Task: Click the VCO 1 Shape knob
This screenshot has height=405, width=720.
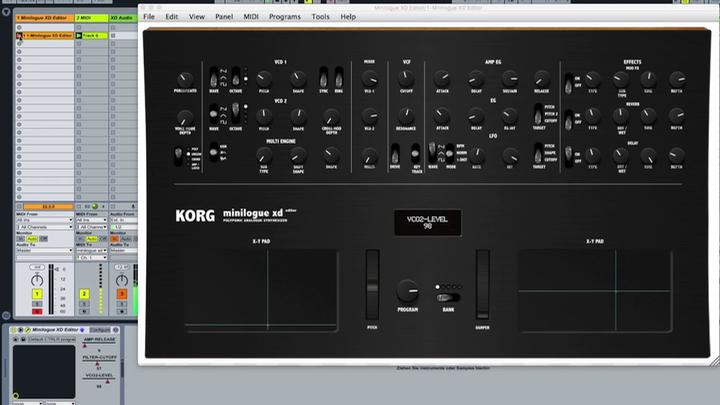Action: (x=298, y=79)
